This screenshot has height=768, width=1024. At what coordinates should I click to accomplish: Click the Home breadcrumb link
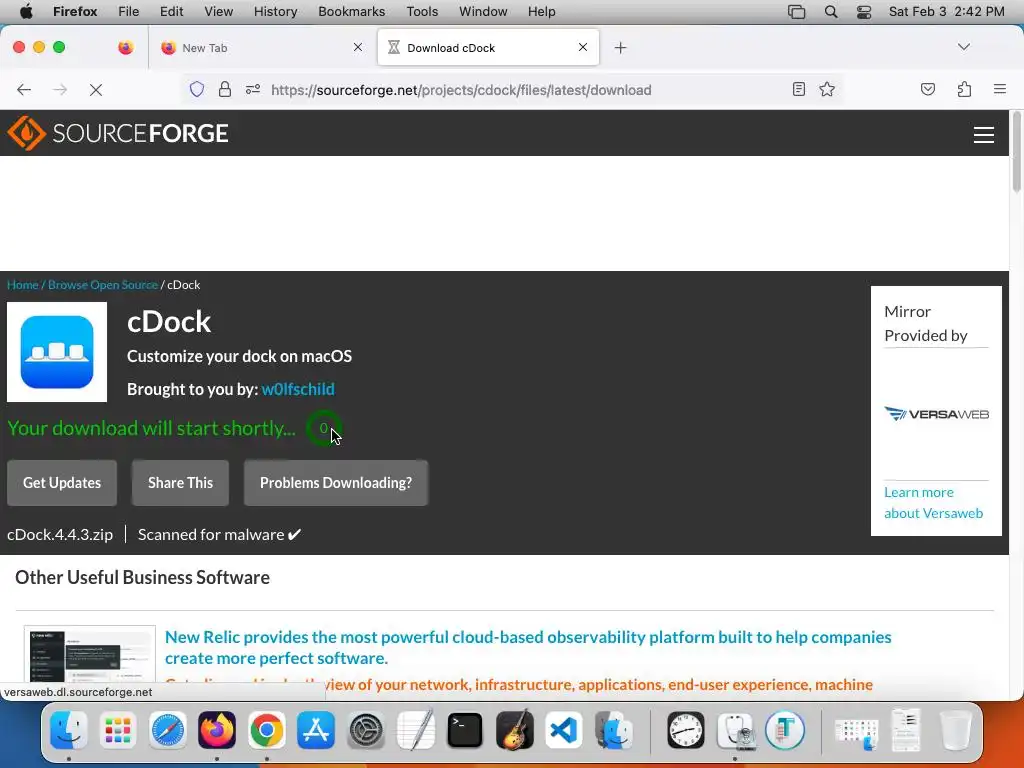(x=22, y=285)
